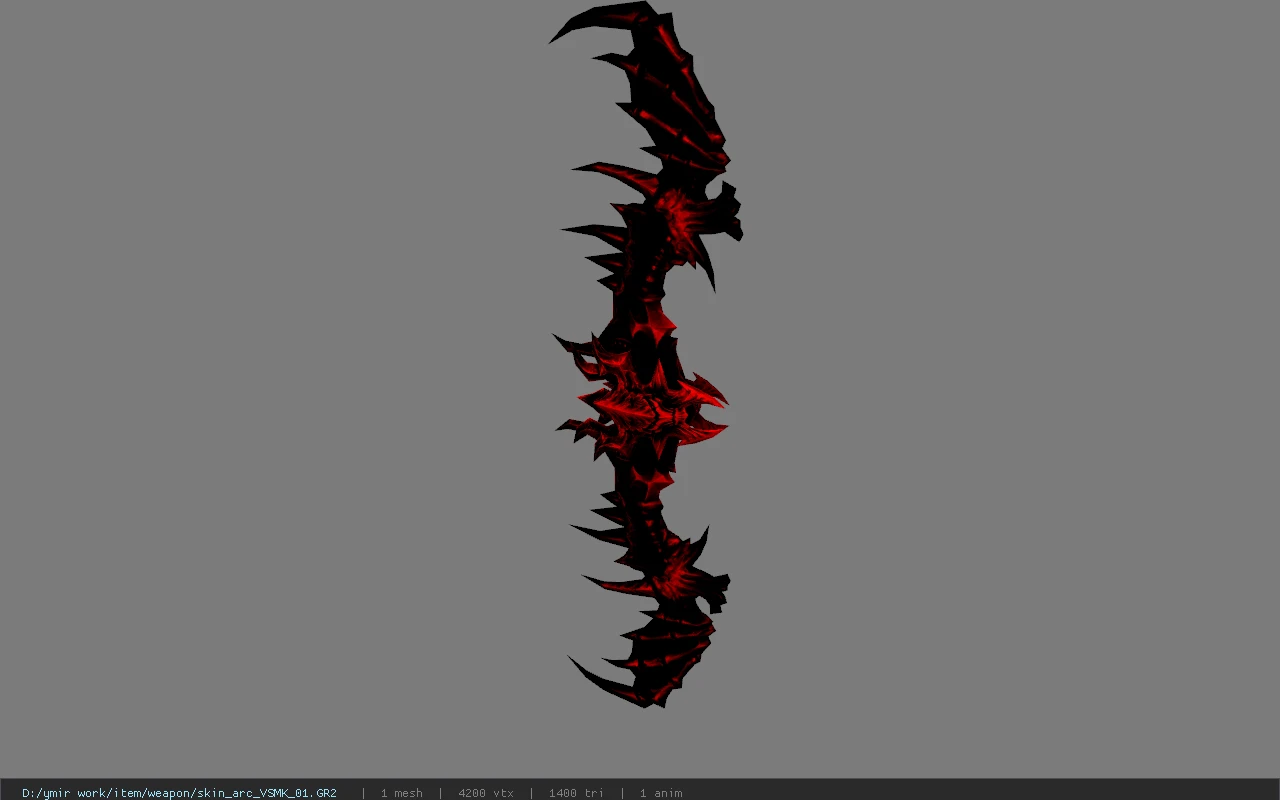Click the '1 anim' status entry

coord(661,793)
